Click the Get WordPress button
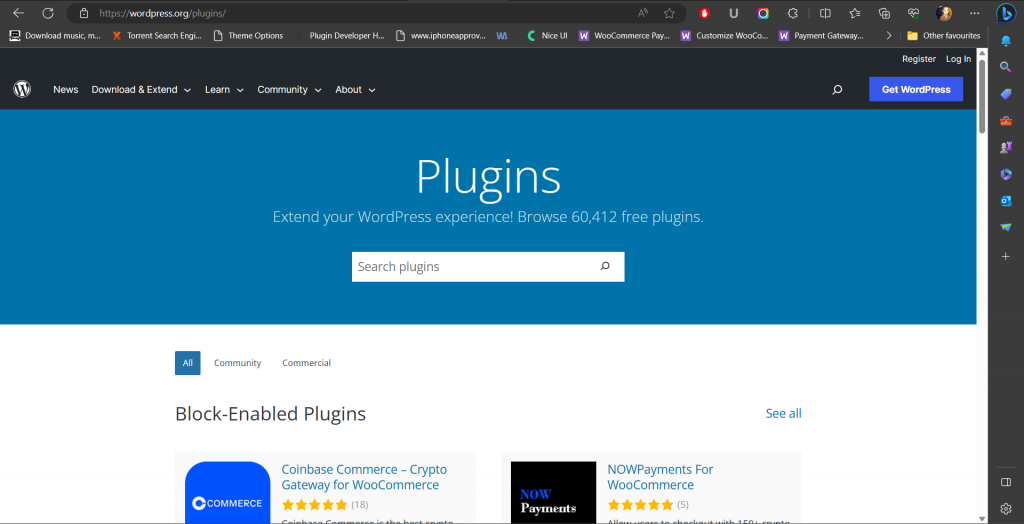The width and height of the screenshot is (1024, 524). (916, 90)
